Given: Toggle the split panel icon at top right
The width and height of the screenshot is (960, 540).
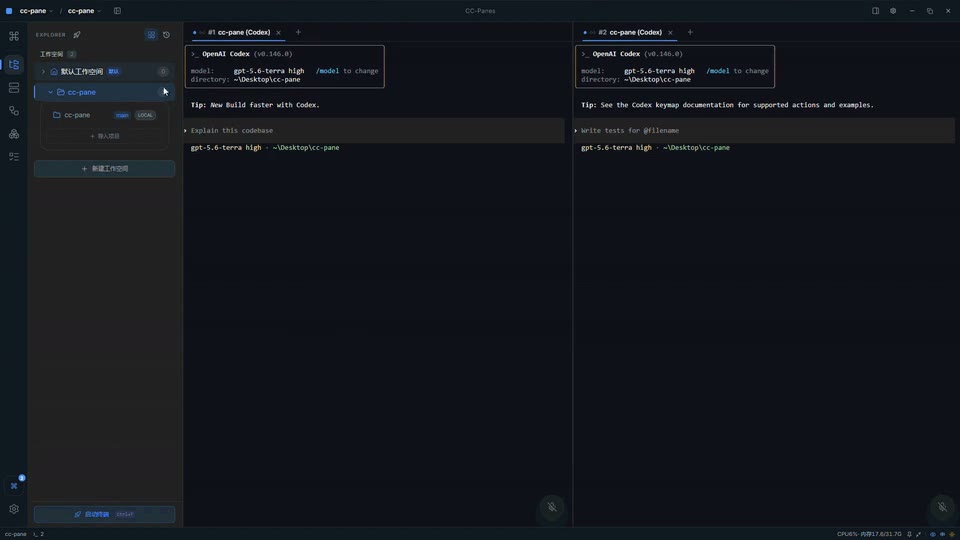Looking at the screenshot, I should point(876,10).
